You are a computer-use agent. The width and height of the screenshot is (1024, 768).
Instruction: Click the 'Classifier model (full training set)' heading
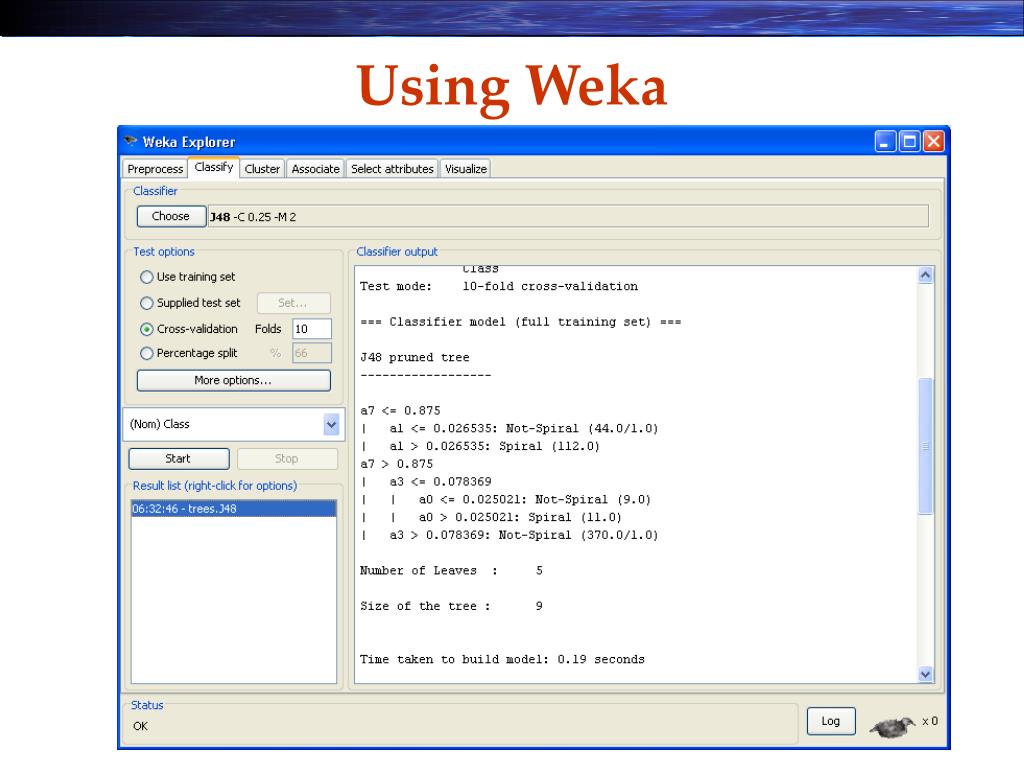click(520, 322)
